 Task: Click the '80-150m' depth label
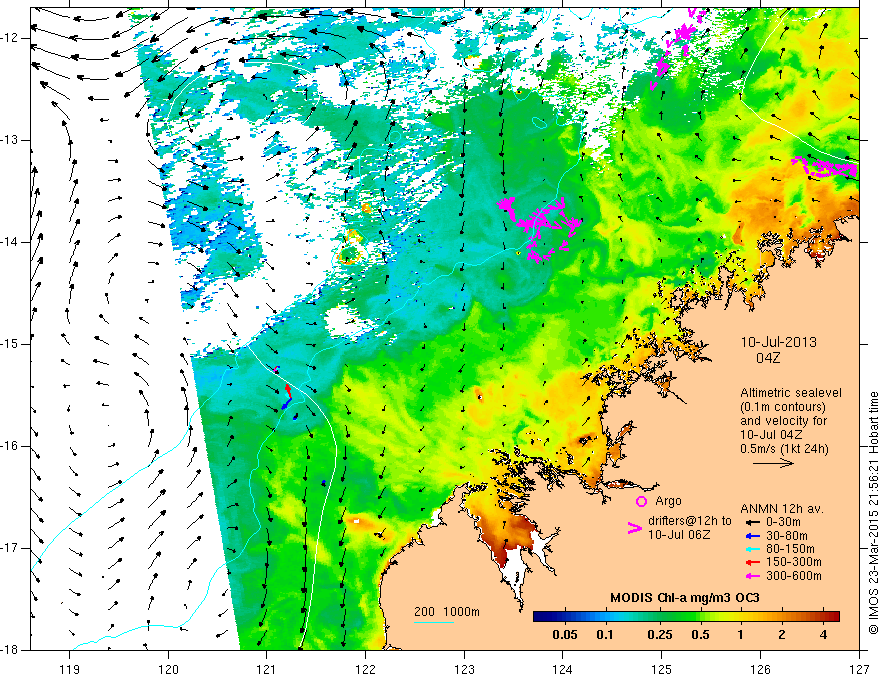790,549
